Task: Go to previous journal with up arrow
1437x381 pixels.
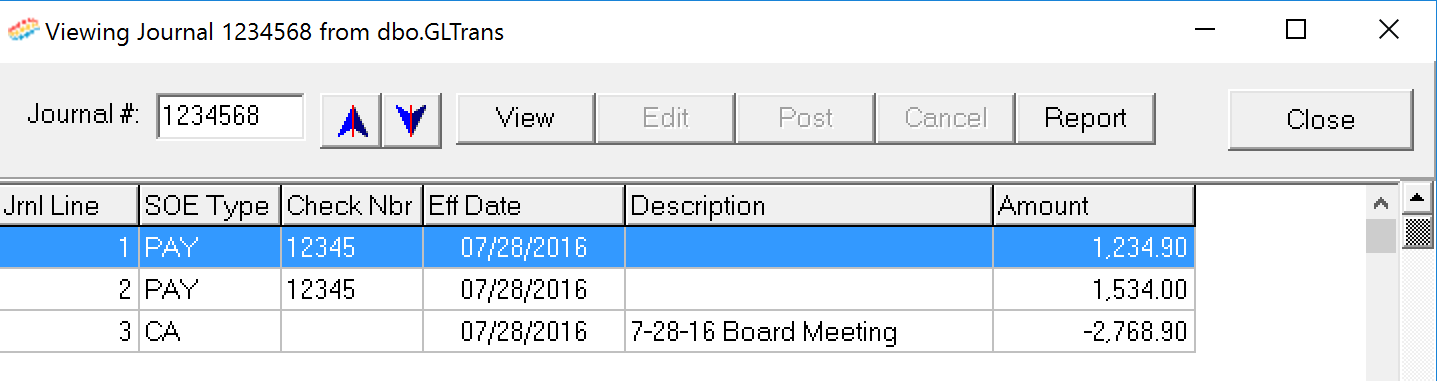Action: pos(350,120)
